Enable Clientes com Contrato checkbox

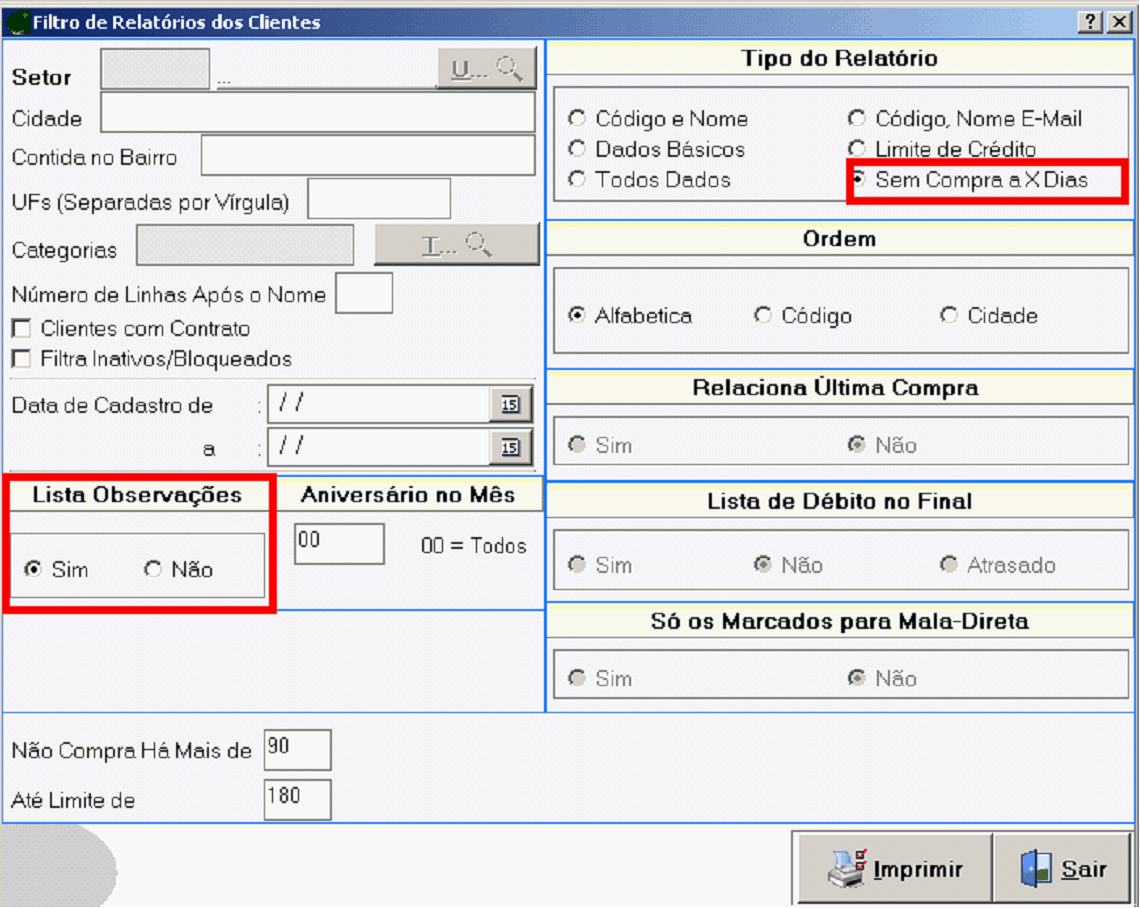(x=20, y=329)
